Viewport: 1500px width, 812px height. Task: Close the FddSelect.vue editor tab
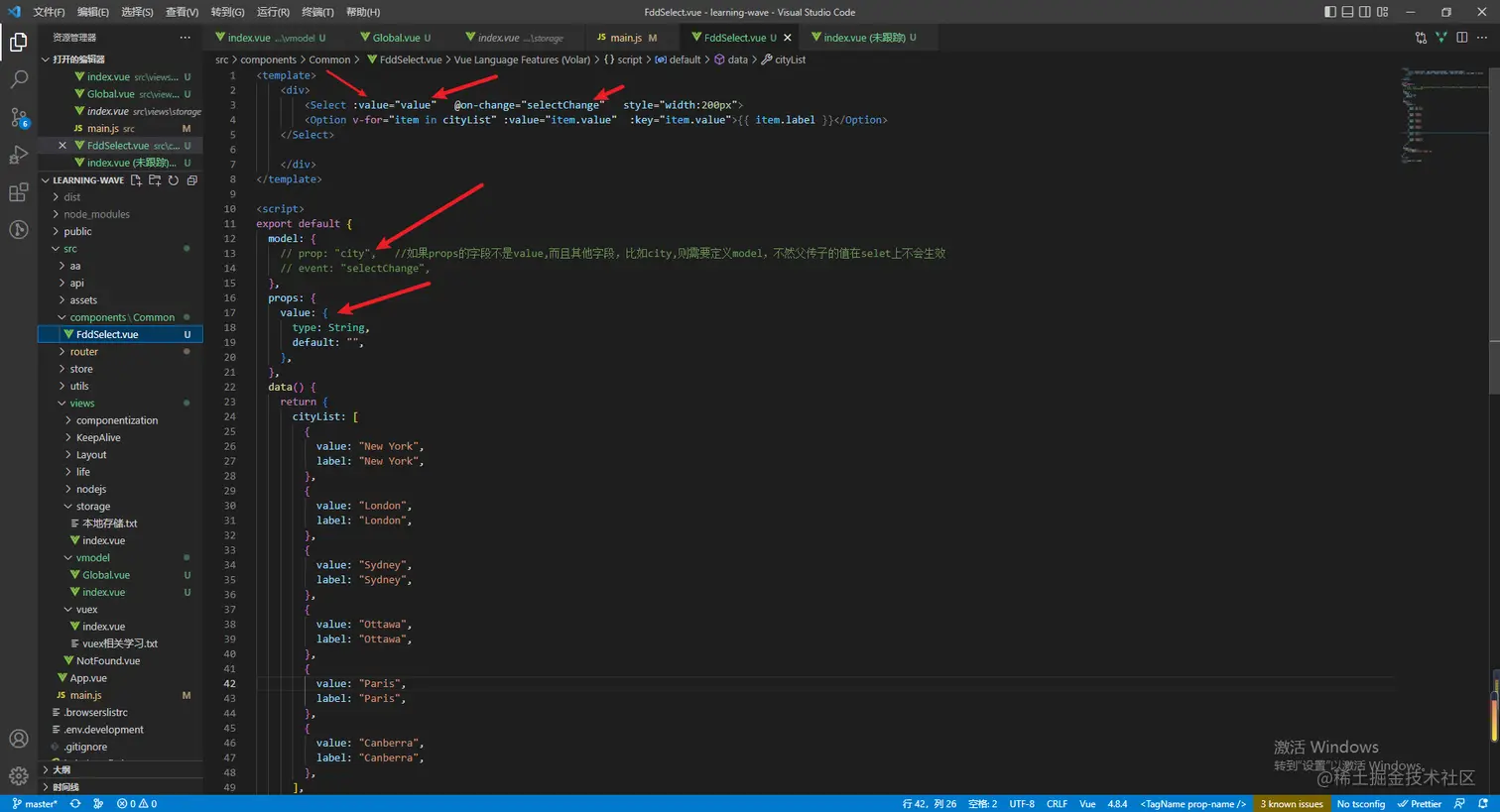[x=788, y=38]
